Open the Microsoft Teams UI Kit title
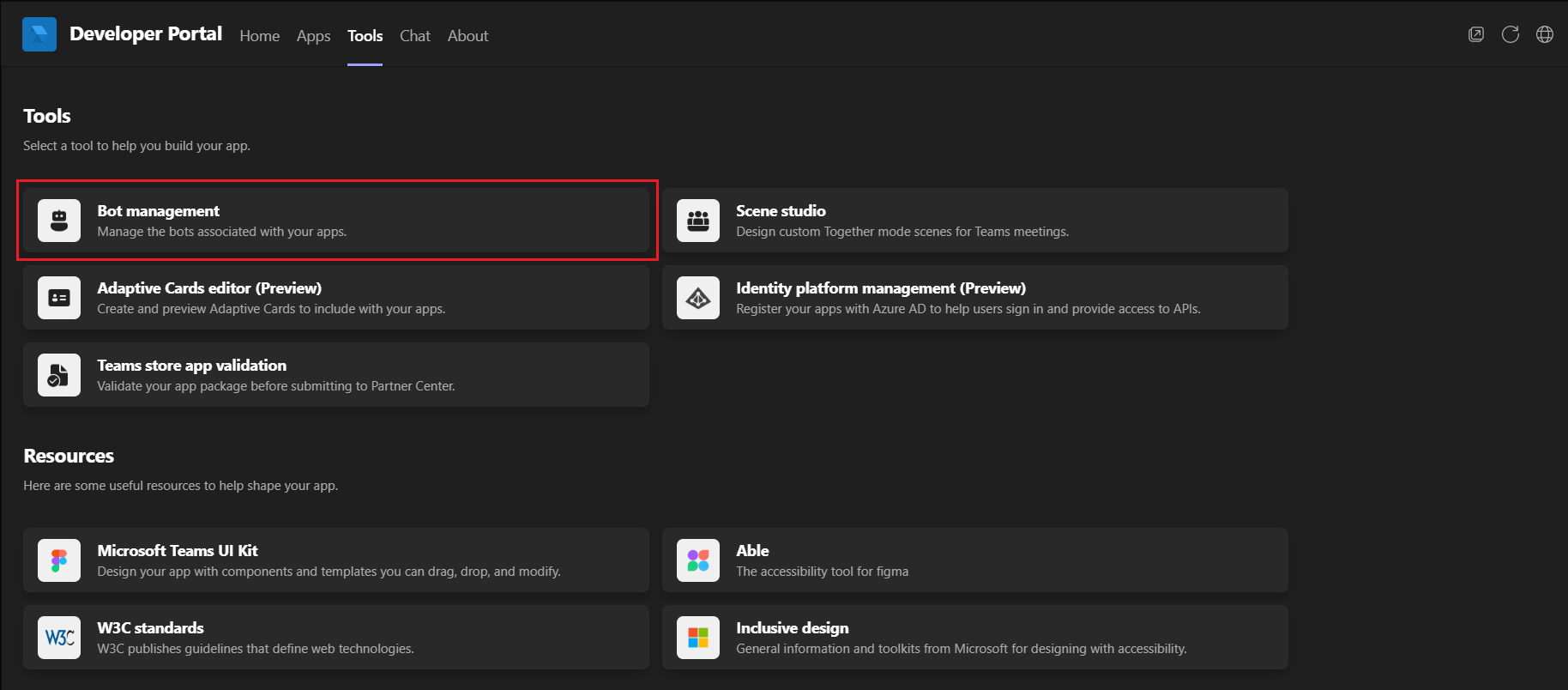The image size is (1568, 690). point(178,551)
